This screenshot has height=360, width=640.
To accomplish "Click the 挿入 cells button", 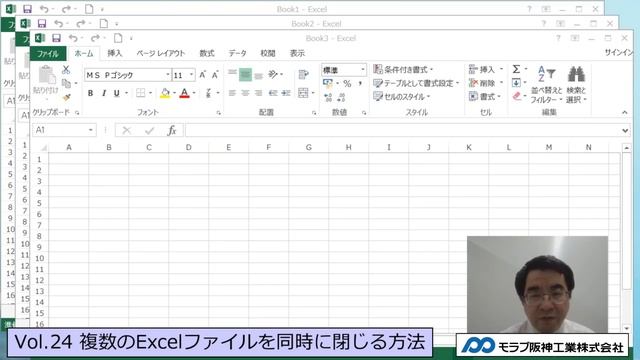I will (486, 69).
